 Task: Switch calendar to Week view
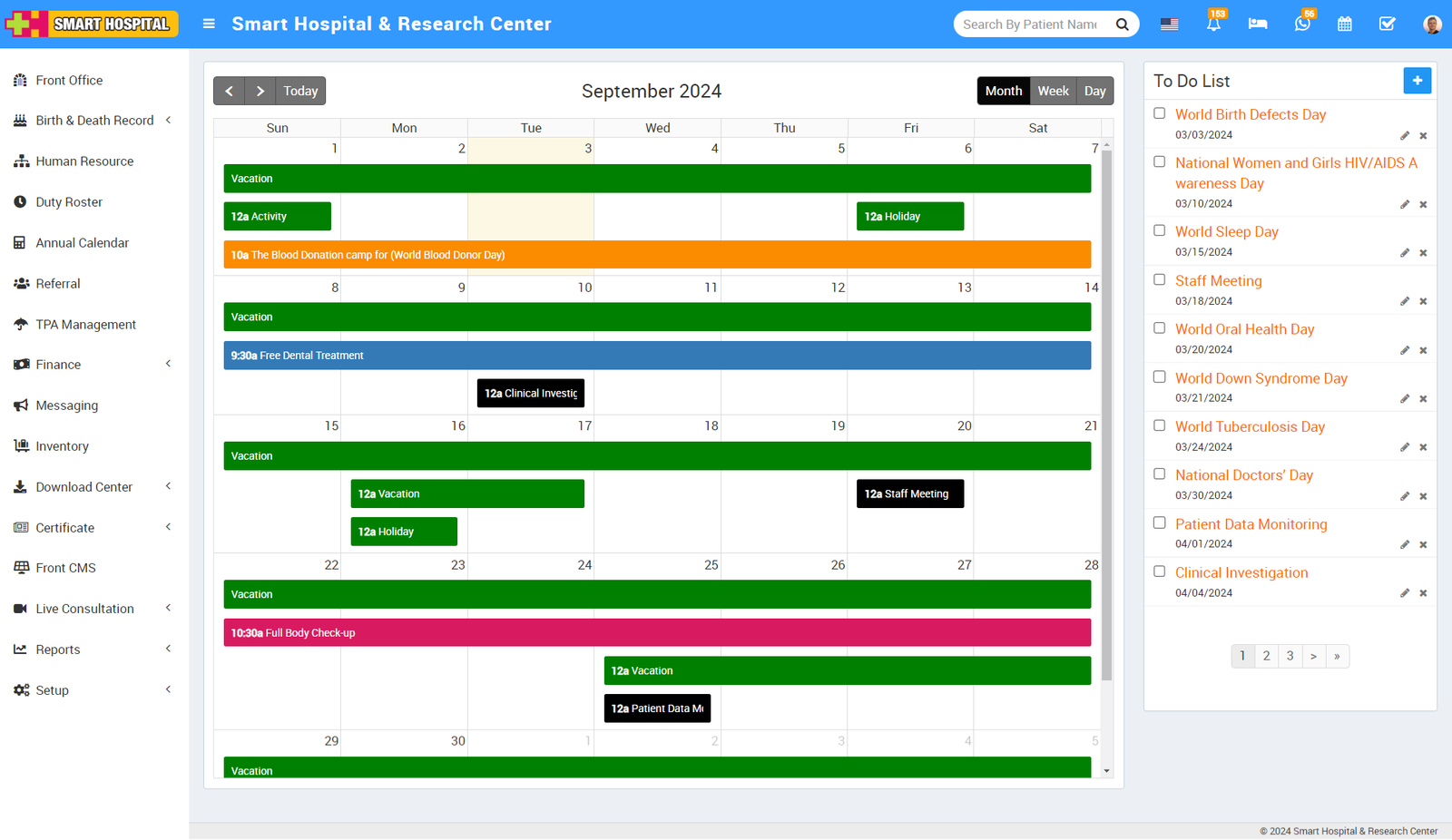pyautogui.click(x=1053, y=91)
